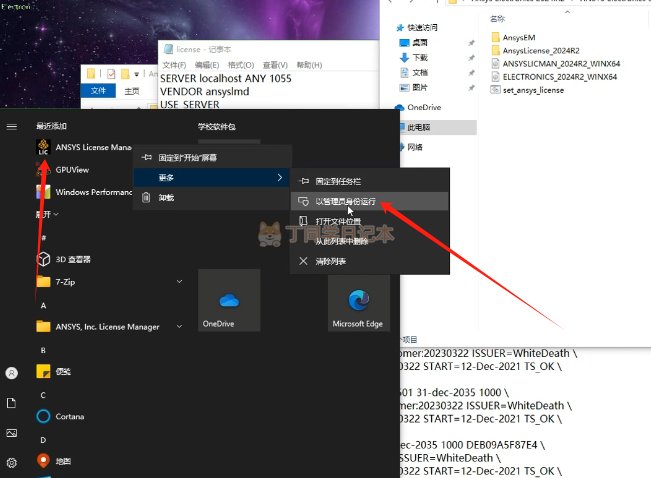Viewport: 651px width, 478px height.
Task: Open Windows Performance app icon
Action: 43,192
